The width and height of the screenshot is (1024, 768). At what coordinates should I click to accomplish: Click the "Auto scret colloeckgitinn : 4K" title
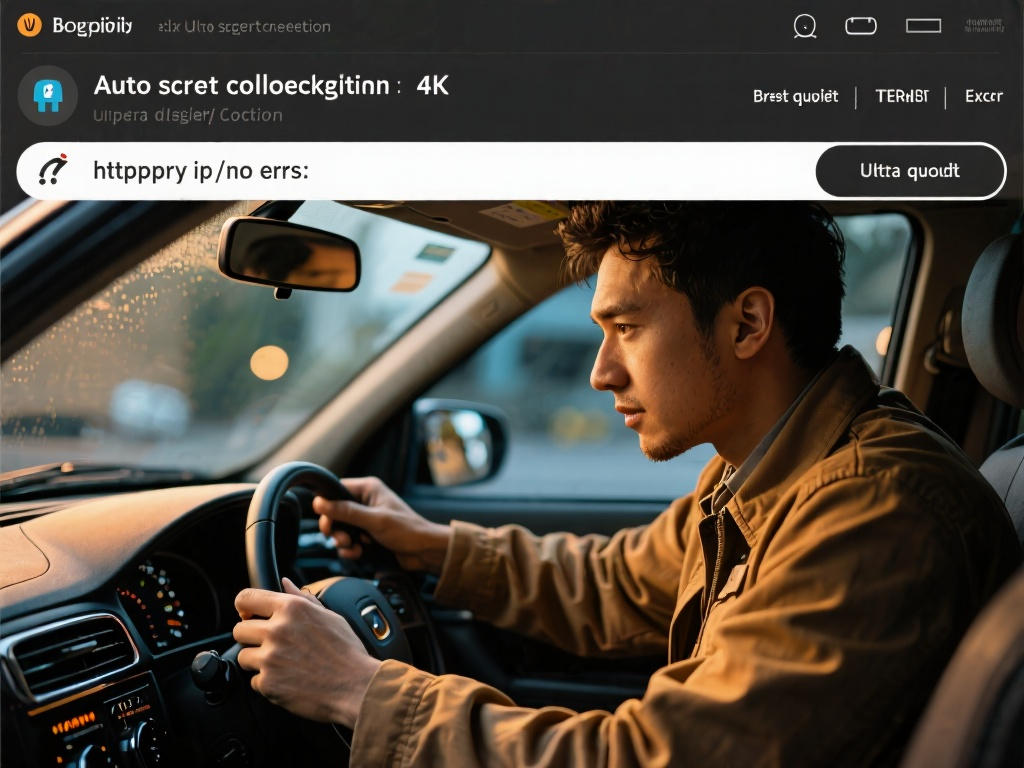(x=271, y=86)
